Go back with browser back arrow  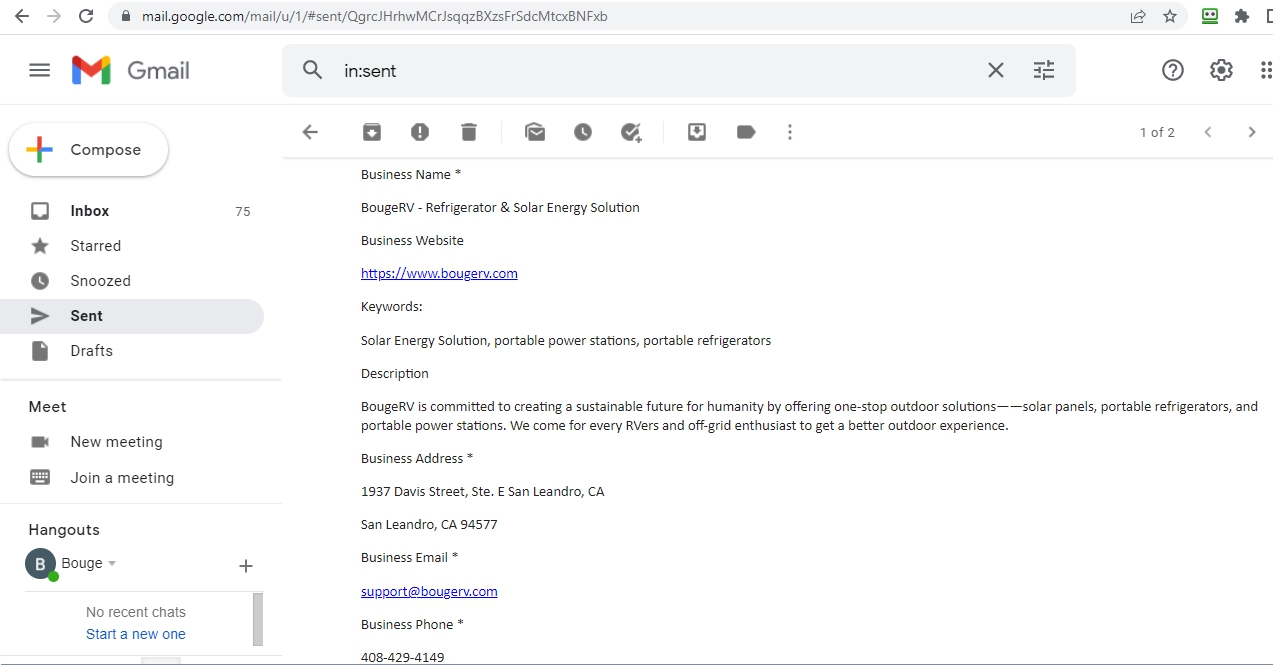21,16
